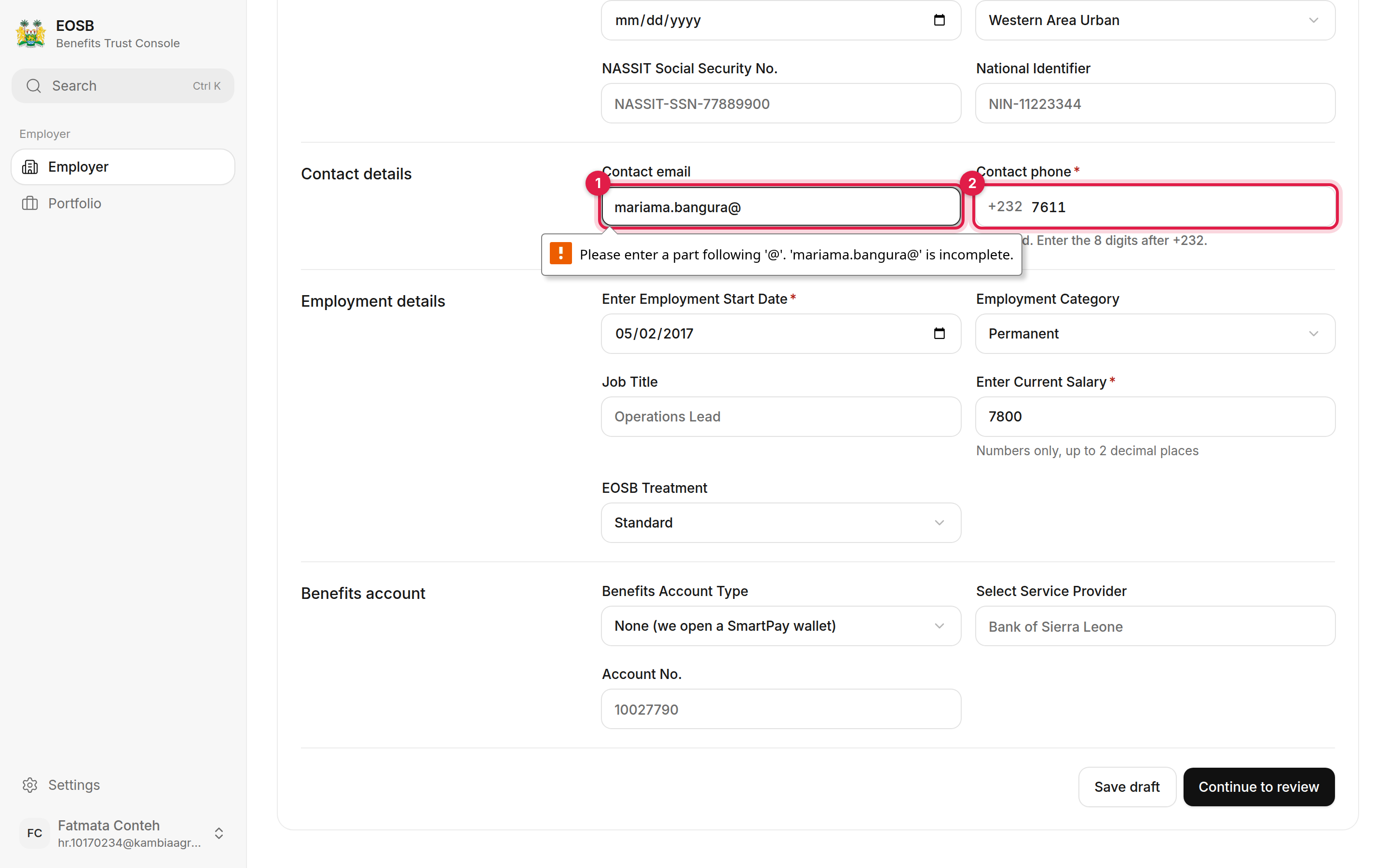
Task: Click the Job Title field
Action: [x=781, y=416]
